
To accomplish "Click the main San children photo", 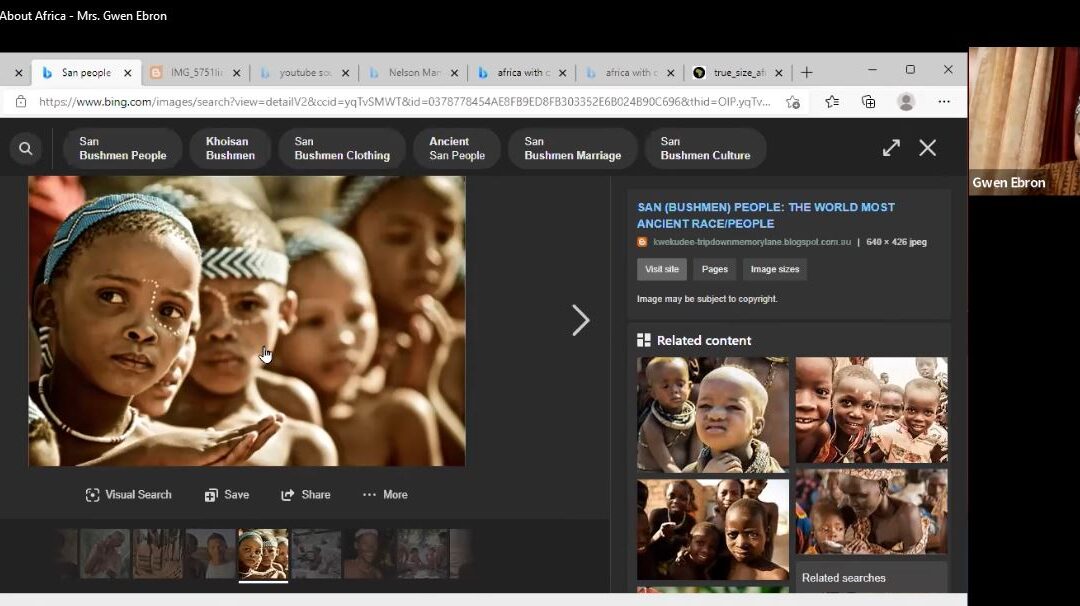I will click(x=247, y=321).
